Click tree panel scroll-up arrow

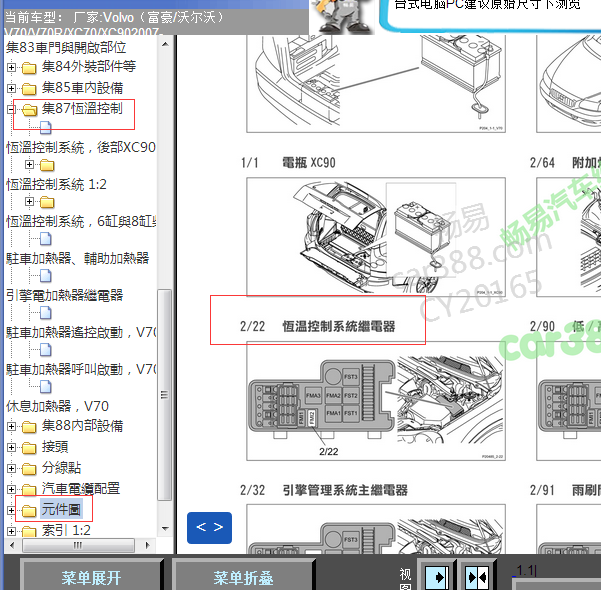click(x=165, y=44)
